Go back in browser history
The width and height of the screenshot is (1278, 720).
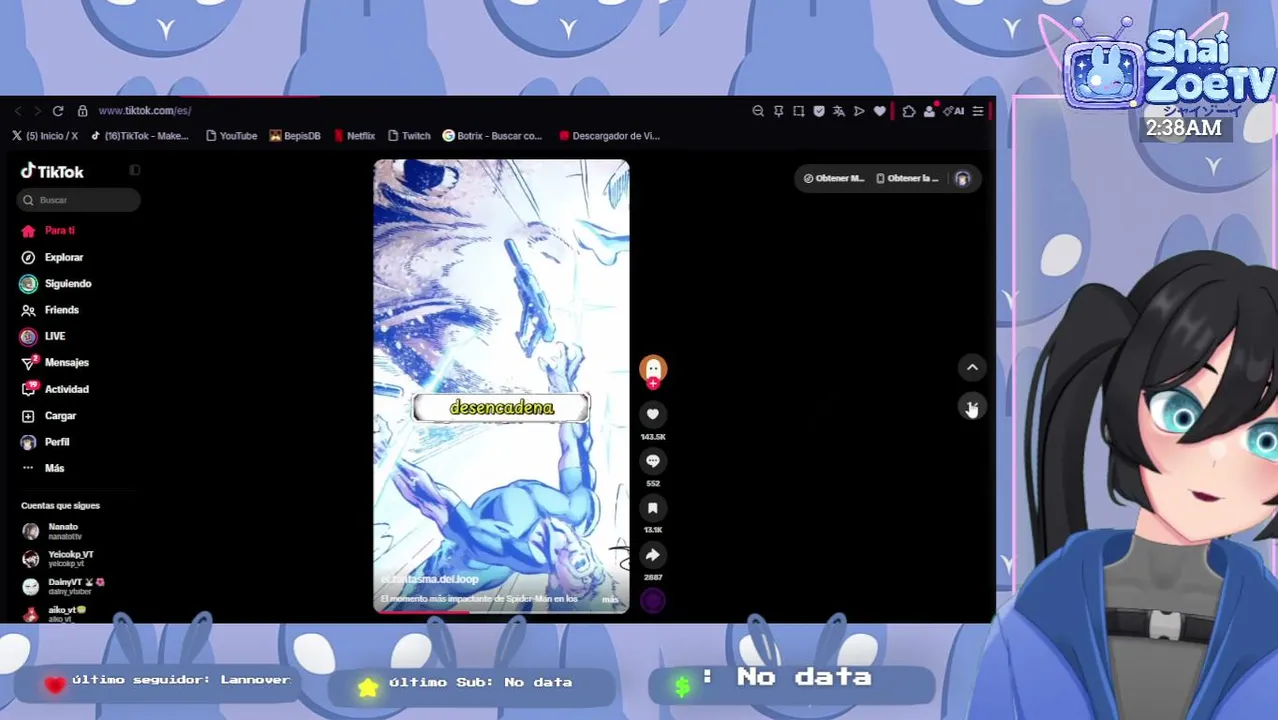click(x=18, y=111)
